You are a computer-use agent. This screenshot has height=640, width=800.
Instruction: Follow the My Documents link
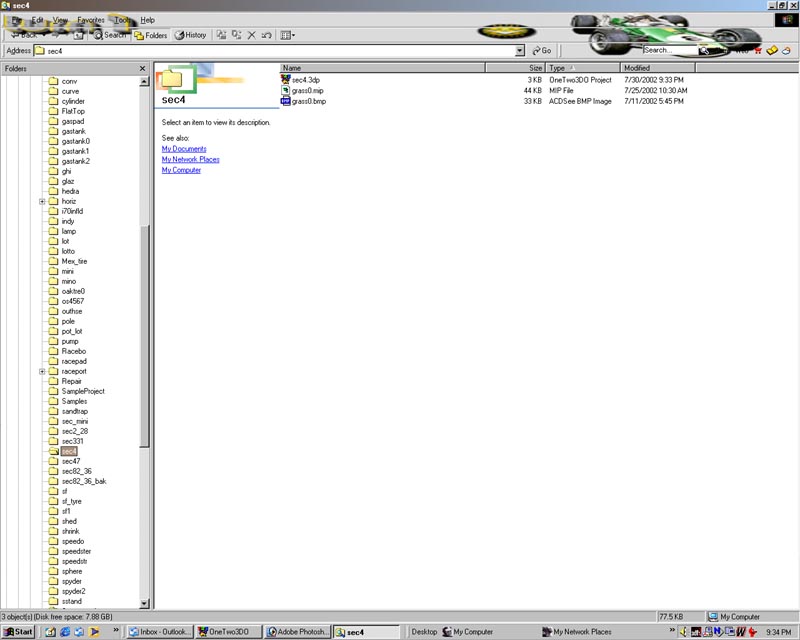[184, 149]
